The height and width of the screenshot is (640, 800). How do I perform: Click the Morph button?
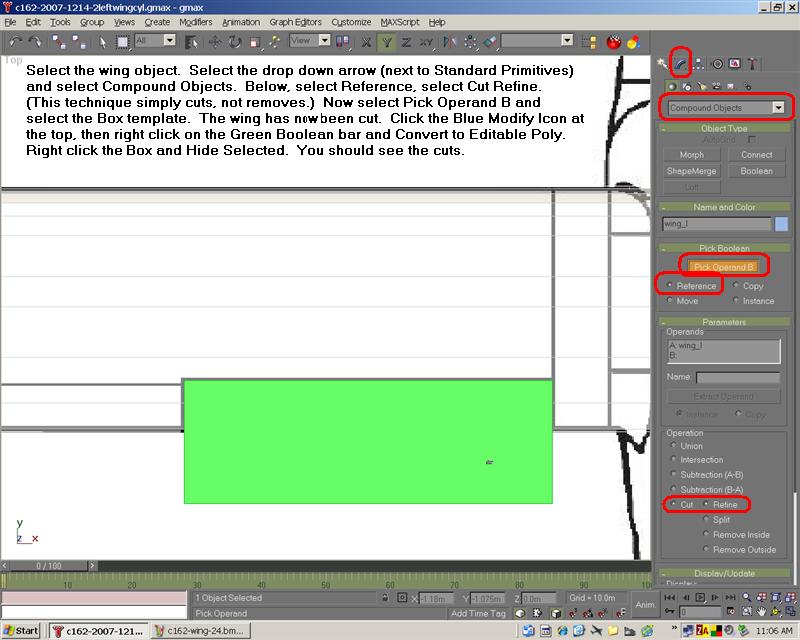click(692, 155)
